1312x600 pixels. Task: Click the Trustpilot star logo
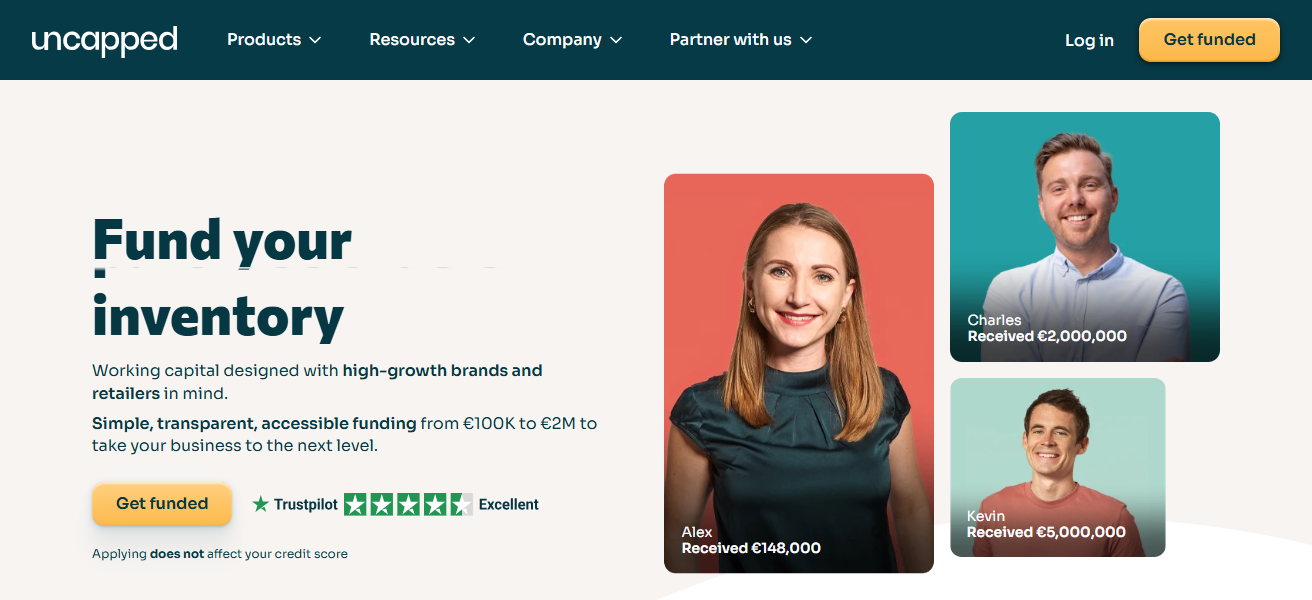pos(261,505)
